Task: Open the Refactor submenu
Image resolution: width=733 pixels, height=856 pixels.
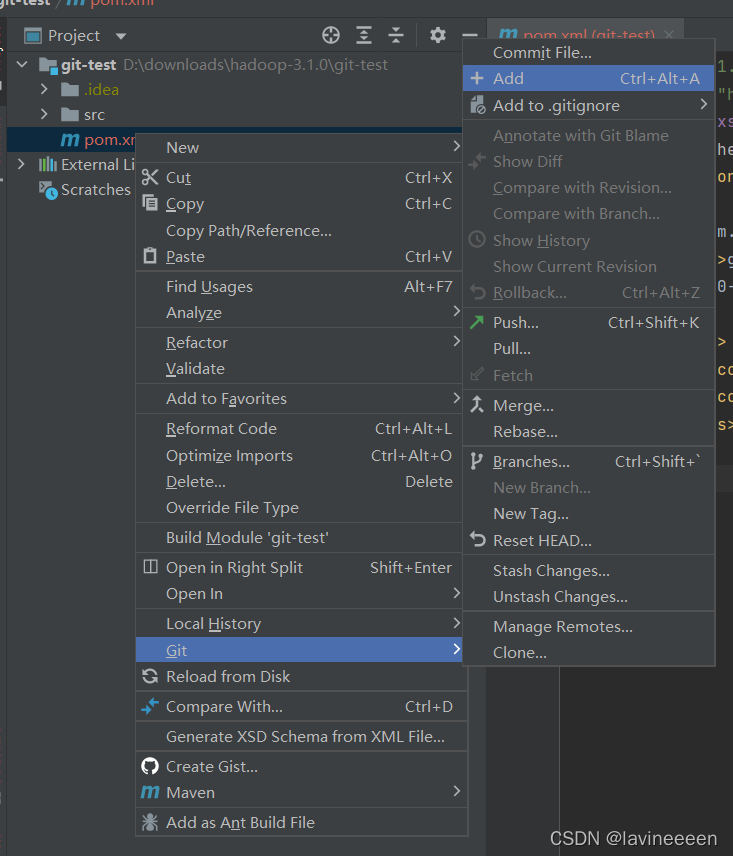Action: (x=299, y=343)
